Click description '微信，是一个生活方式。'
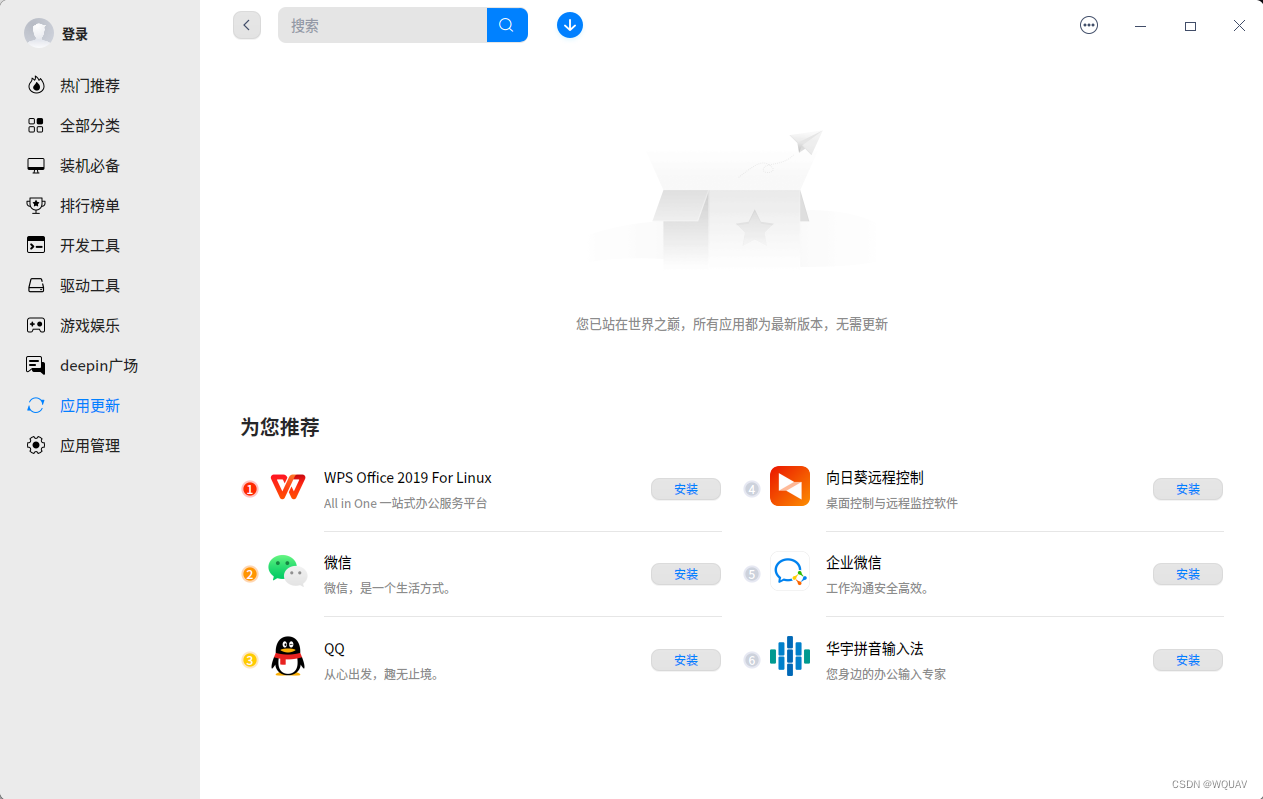 pyautogui.click(x=390, y=589)
